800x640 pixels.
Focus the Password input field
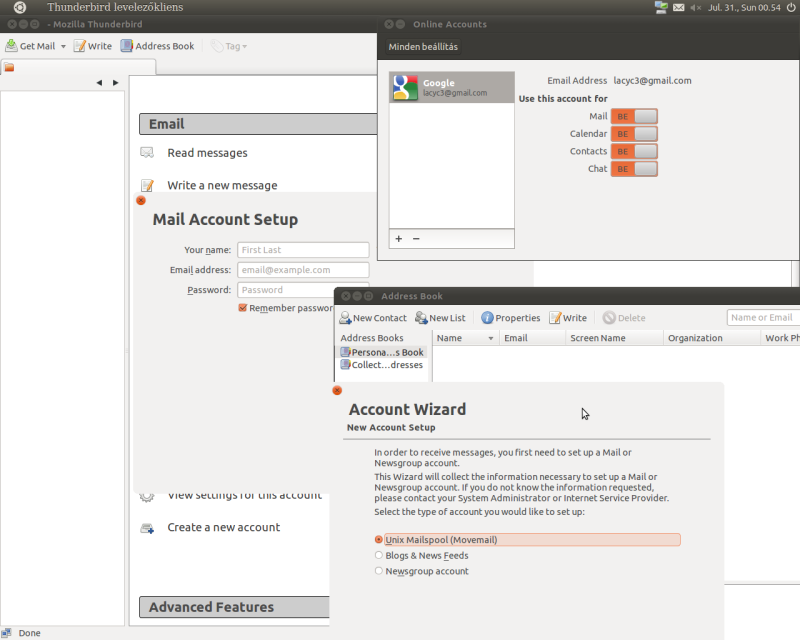pyautogui.click(x=303, y=289)
